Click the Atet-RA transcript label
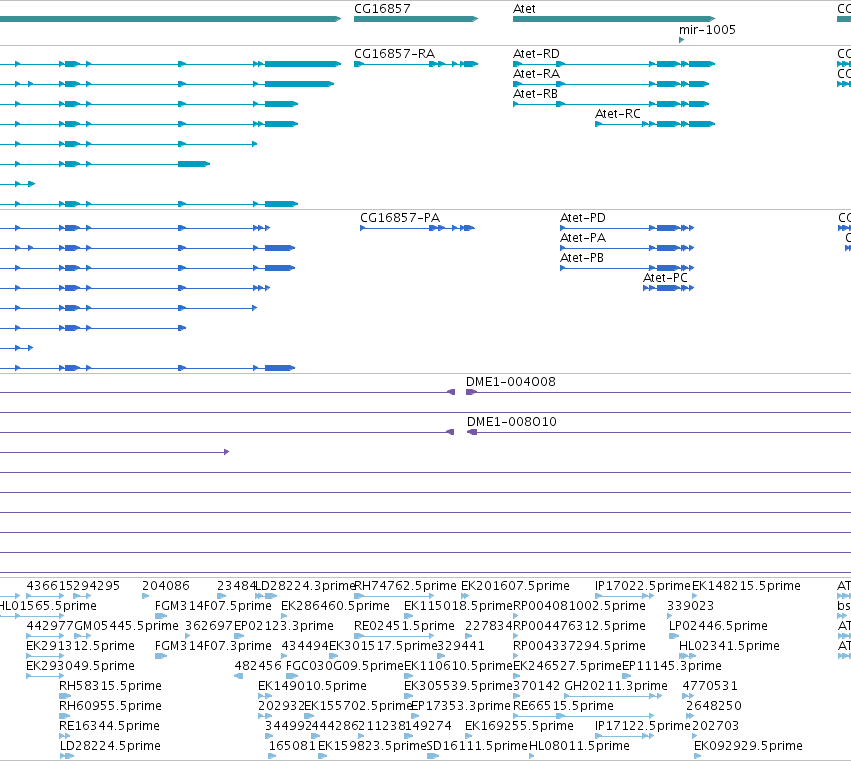851x761 pixels. 536,74
